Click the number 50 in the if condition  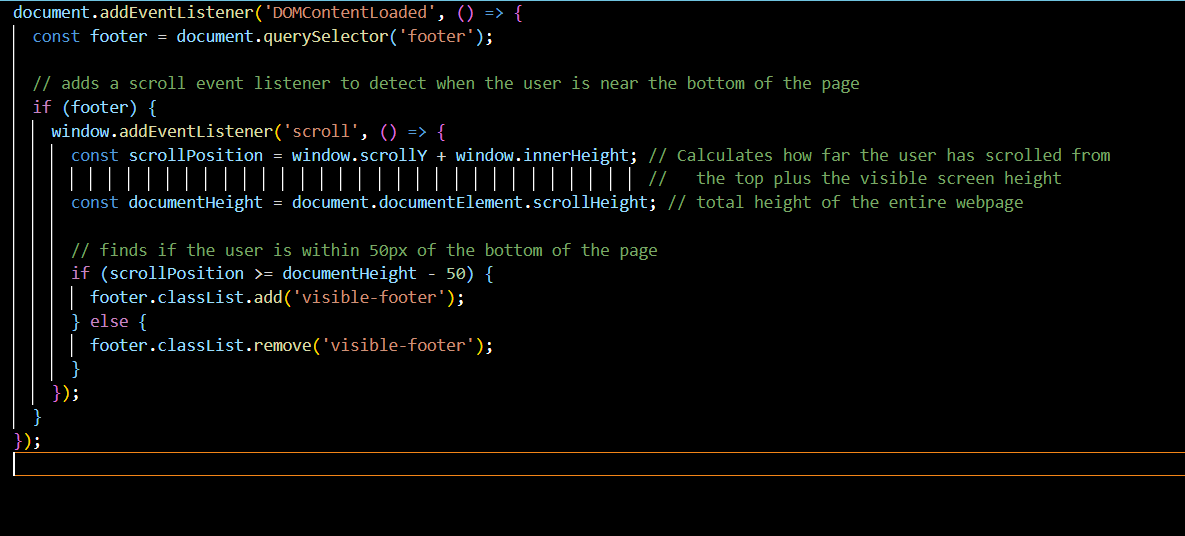click(x=460, y=274)
